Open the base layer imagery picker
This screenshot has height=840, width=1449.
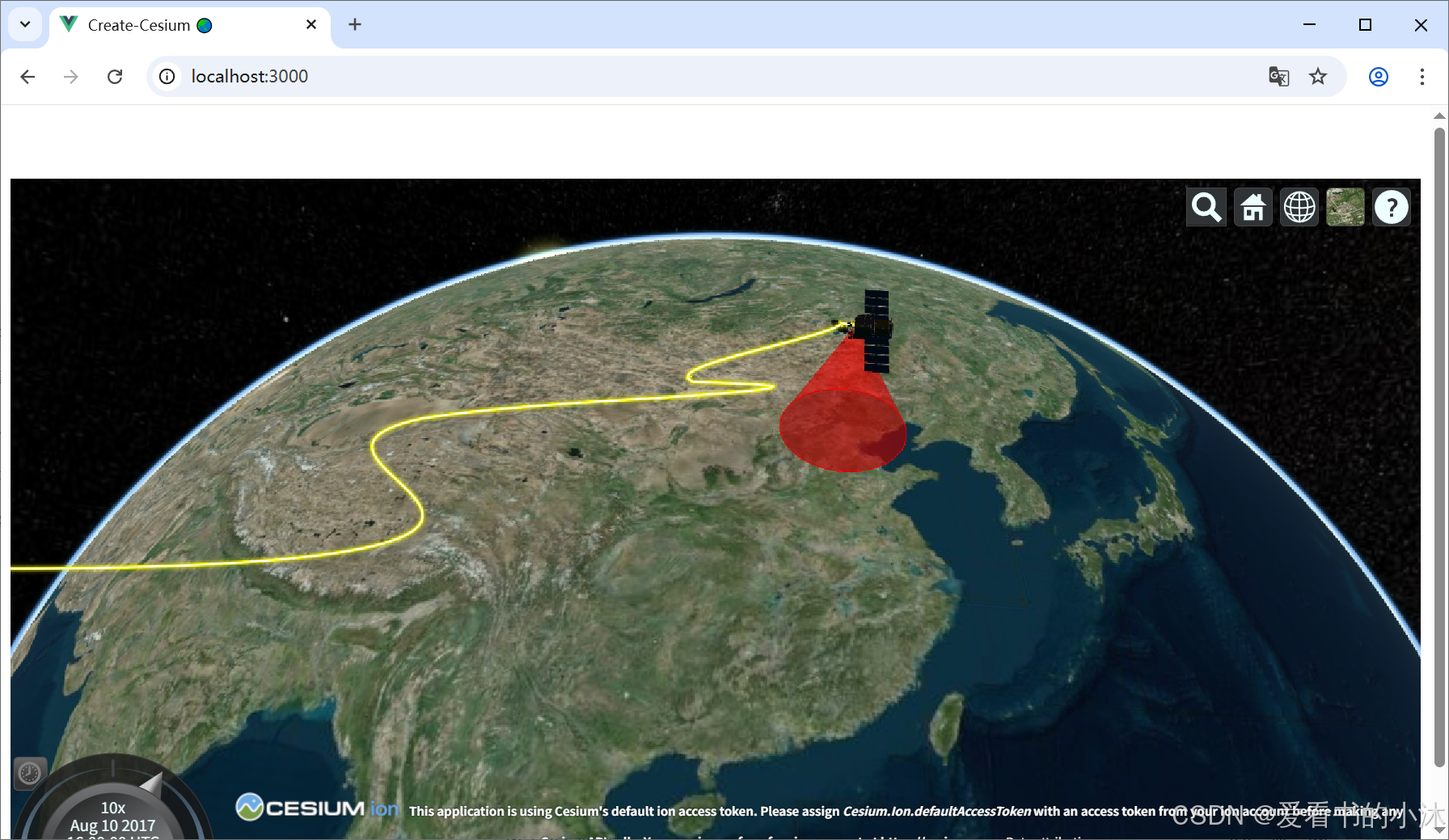pyautogui.click(x=1345, y=207)
